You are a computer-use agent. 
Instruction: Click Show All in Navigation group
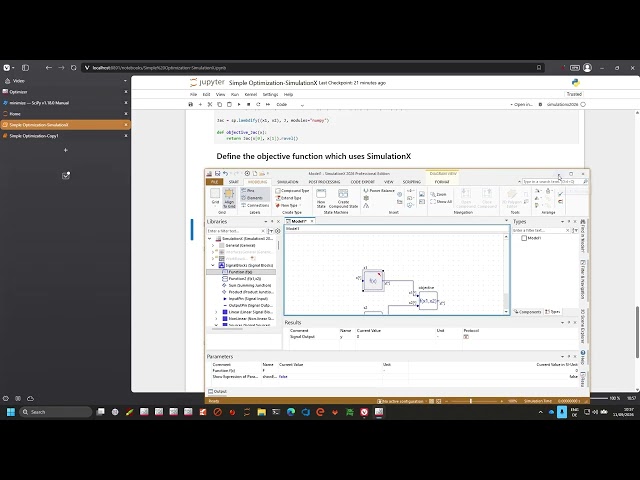[441, 202]
